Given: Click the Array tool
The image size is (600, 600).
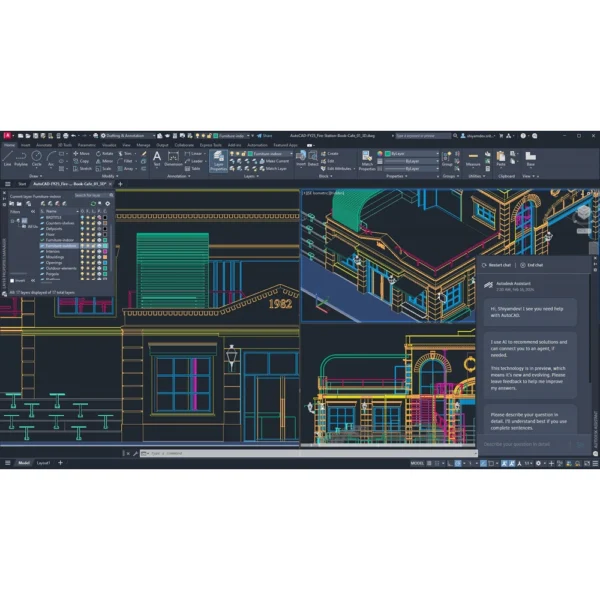Looking at the screenshot, I should [x=126, y=168].
